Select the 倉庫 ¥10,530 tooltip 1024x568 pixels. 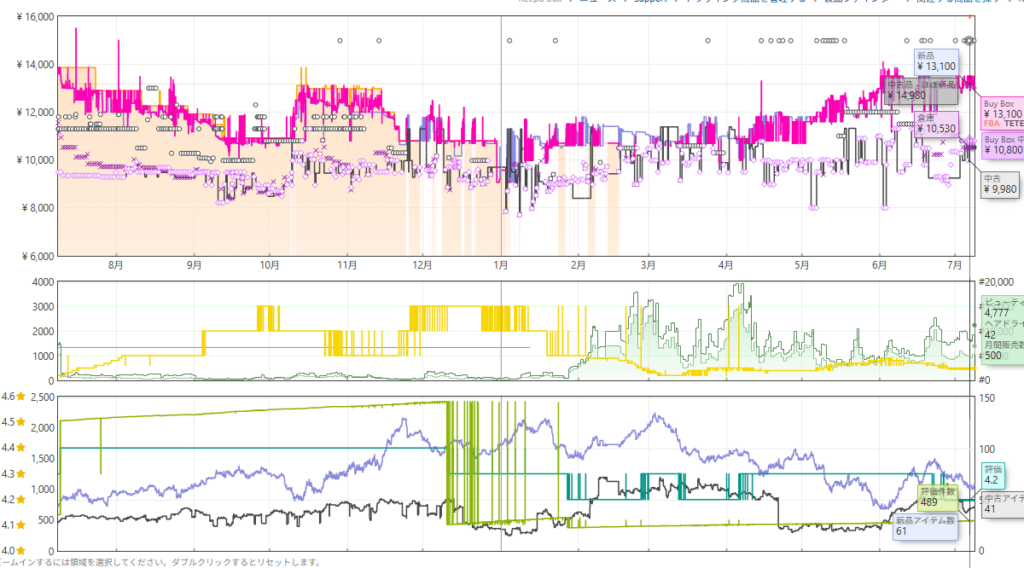[x=936, y=123]
